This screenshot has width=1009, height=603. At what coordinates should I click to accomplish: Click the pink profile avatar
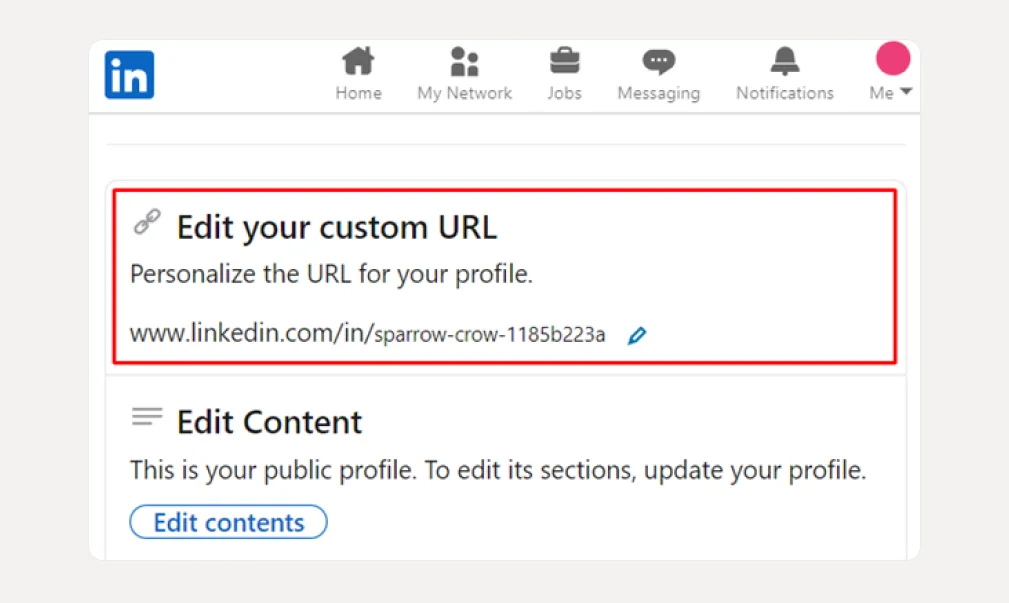click(x=892, y=58)
